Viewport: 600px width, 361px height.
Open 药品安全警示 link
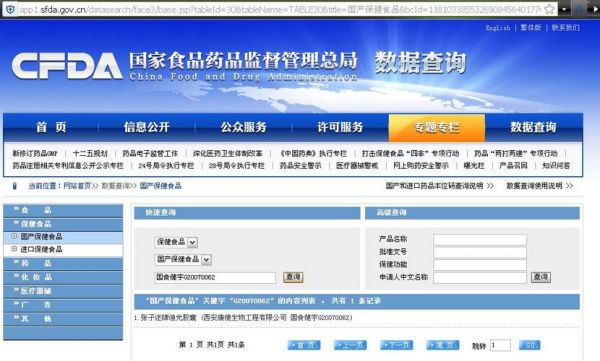pos(300,166)
